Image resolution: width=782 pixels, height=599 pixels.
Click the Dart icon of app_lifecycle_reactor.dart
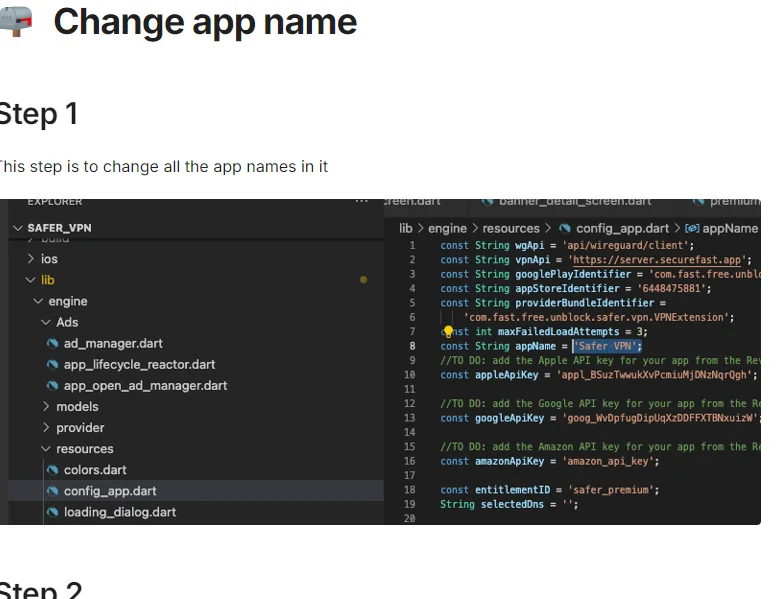point(52,365)
